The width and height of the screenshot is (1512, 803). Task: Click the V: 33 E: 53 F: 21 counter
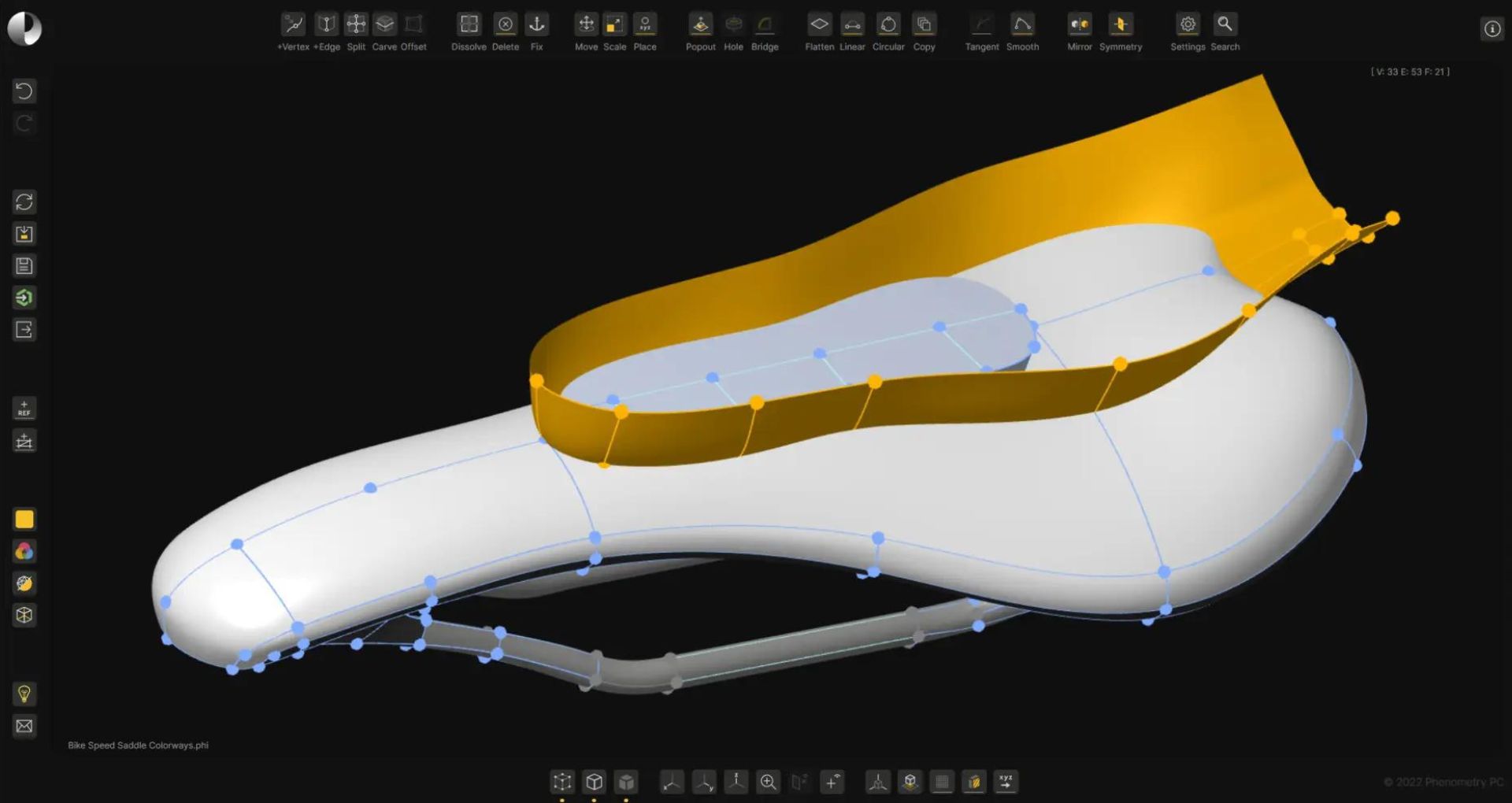pos(1410,72)
